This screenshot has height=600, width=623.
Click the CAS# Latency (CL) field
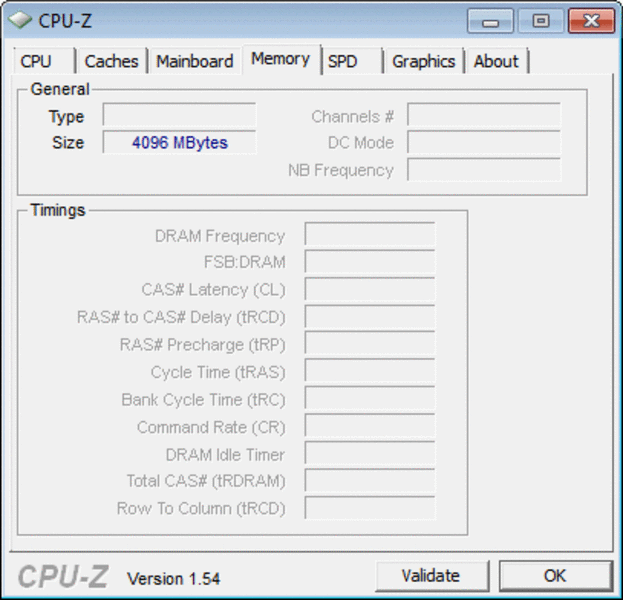[x=370, y=289]
